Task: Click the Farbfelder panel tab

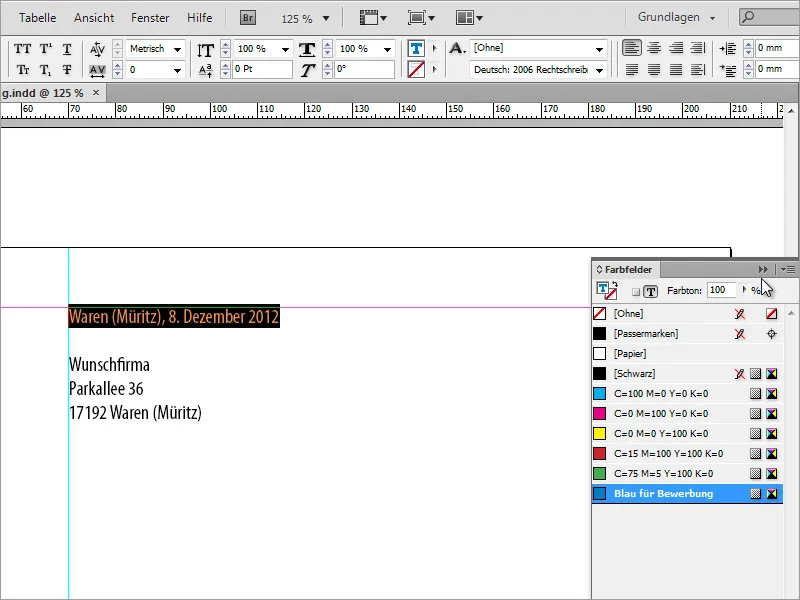Action: coord(625,269)
